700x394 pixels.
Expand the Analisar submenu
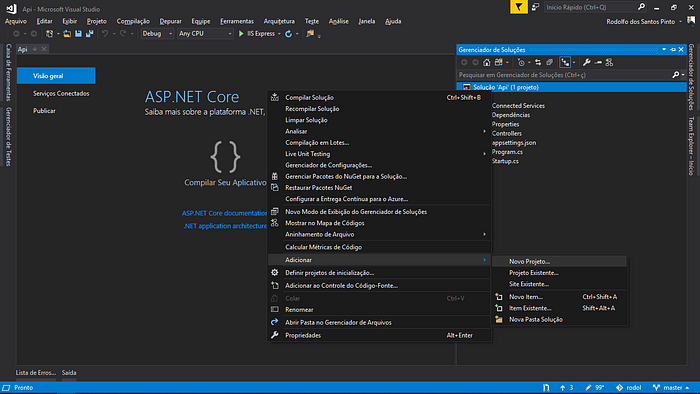click(379, 131)
